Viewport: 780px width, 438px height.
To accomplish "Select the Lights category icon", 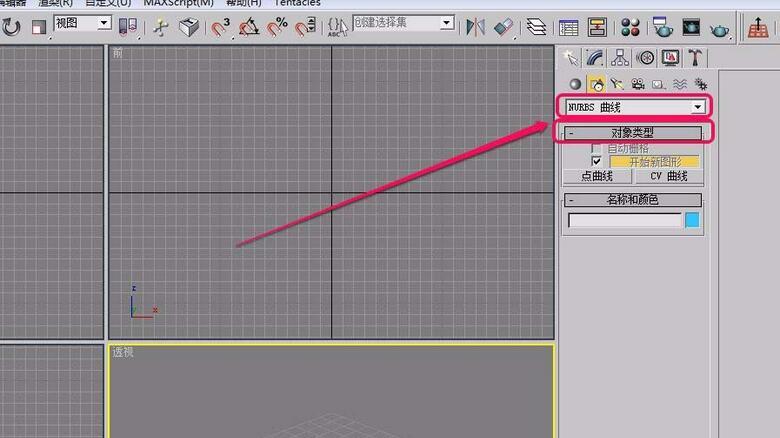I will point(616,85).
